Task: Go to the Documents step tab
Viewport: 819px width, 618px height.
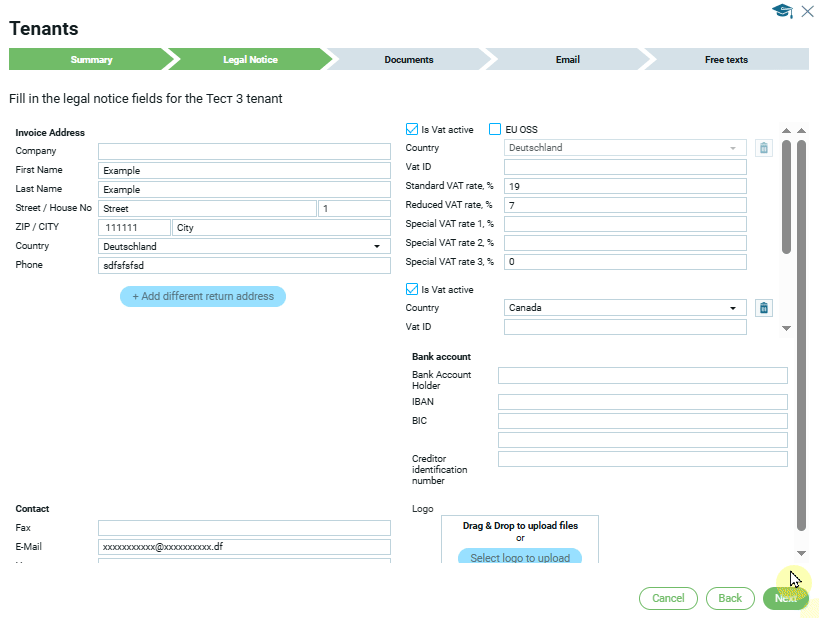Action: tap(408, 60)
